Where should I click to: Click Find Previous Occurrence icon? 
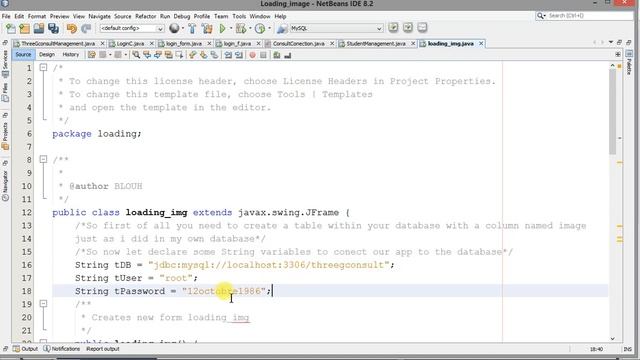tap(147, 55)
